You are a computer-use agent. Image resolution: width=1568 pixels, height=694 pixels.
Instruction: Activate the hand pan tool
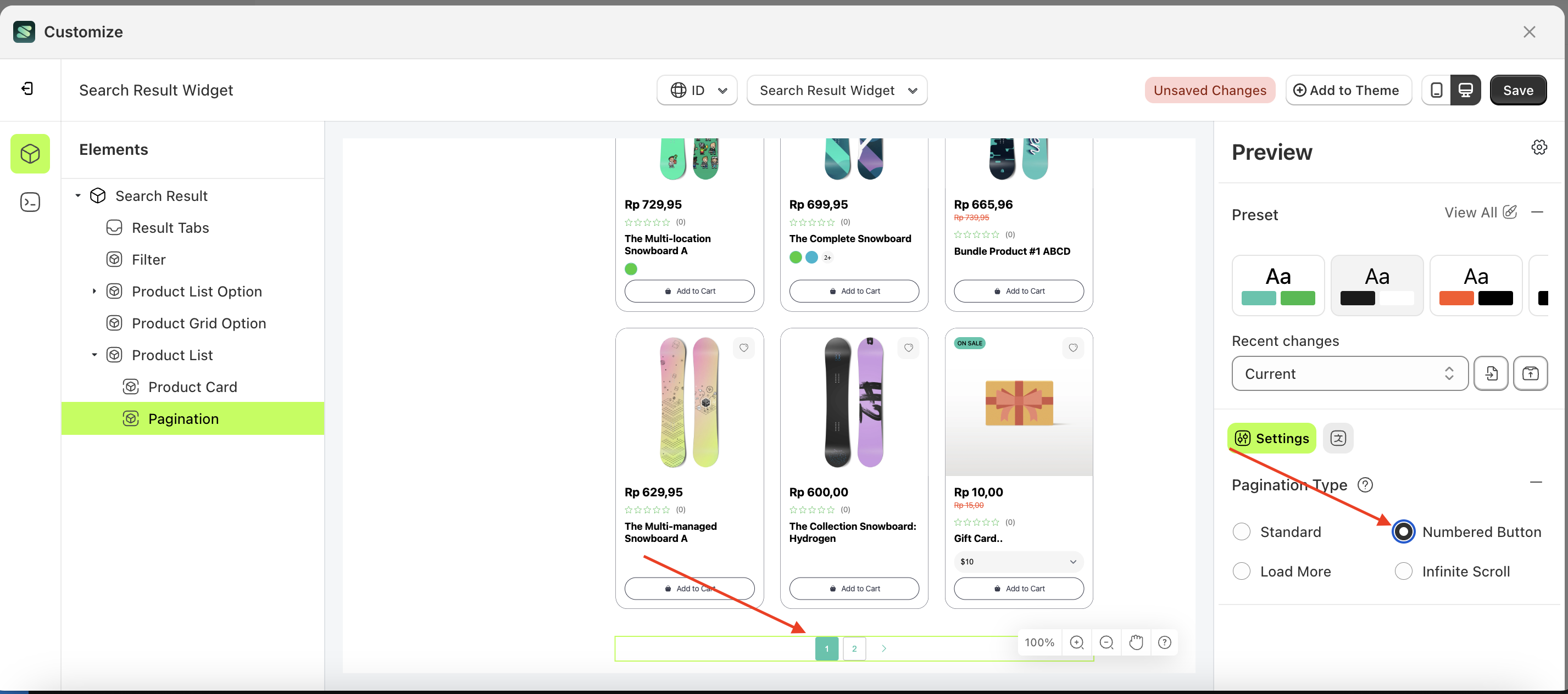(1136, 642)
